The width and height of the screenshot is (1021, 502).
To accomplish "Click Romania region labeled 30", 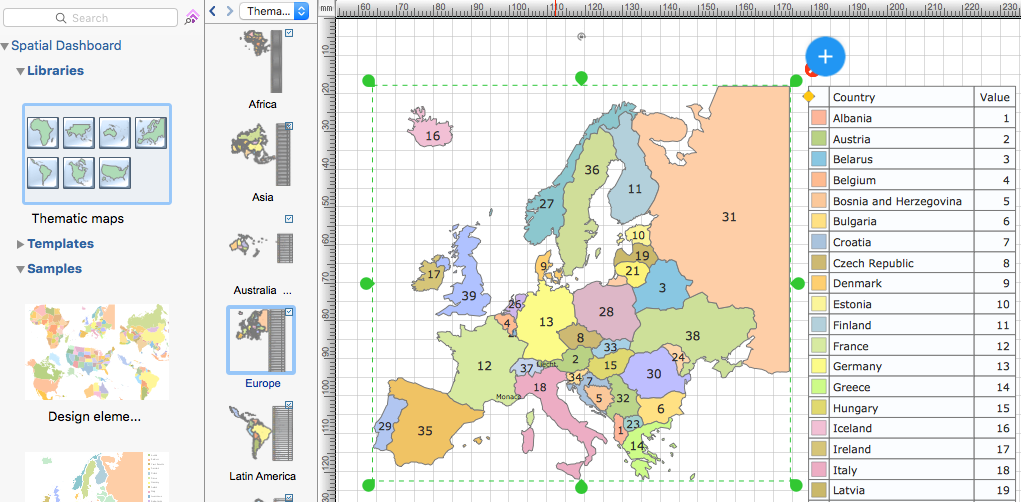I will 654,374.
